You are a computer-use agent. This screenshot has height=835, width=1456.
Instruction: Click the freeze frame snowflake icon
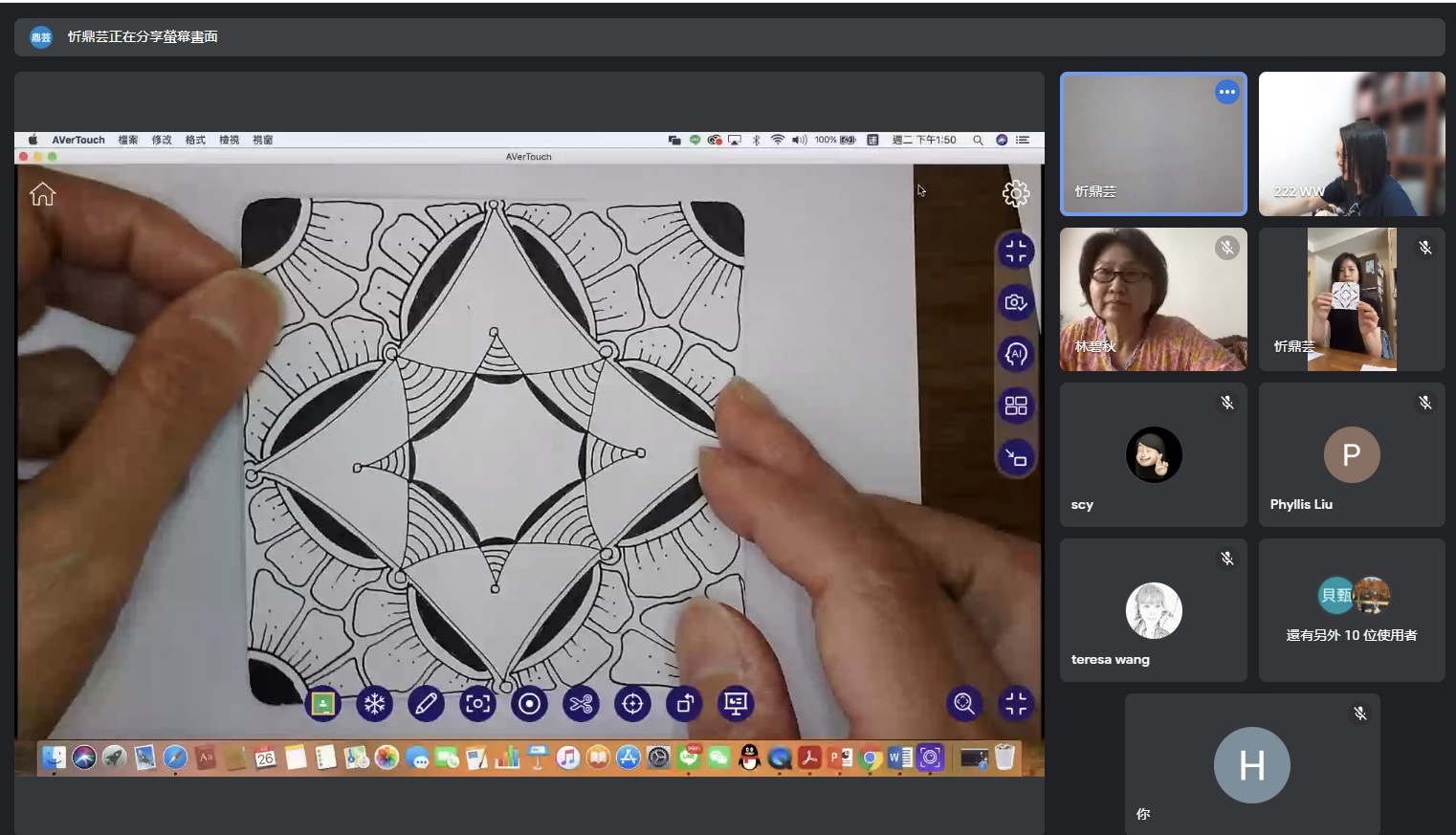click(x=374, y=705)
